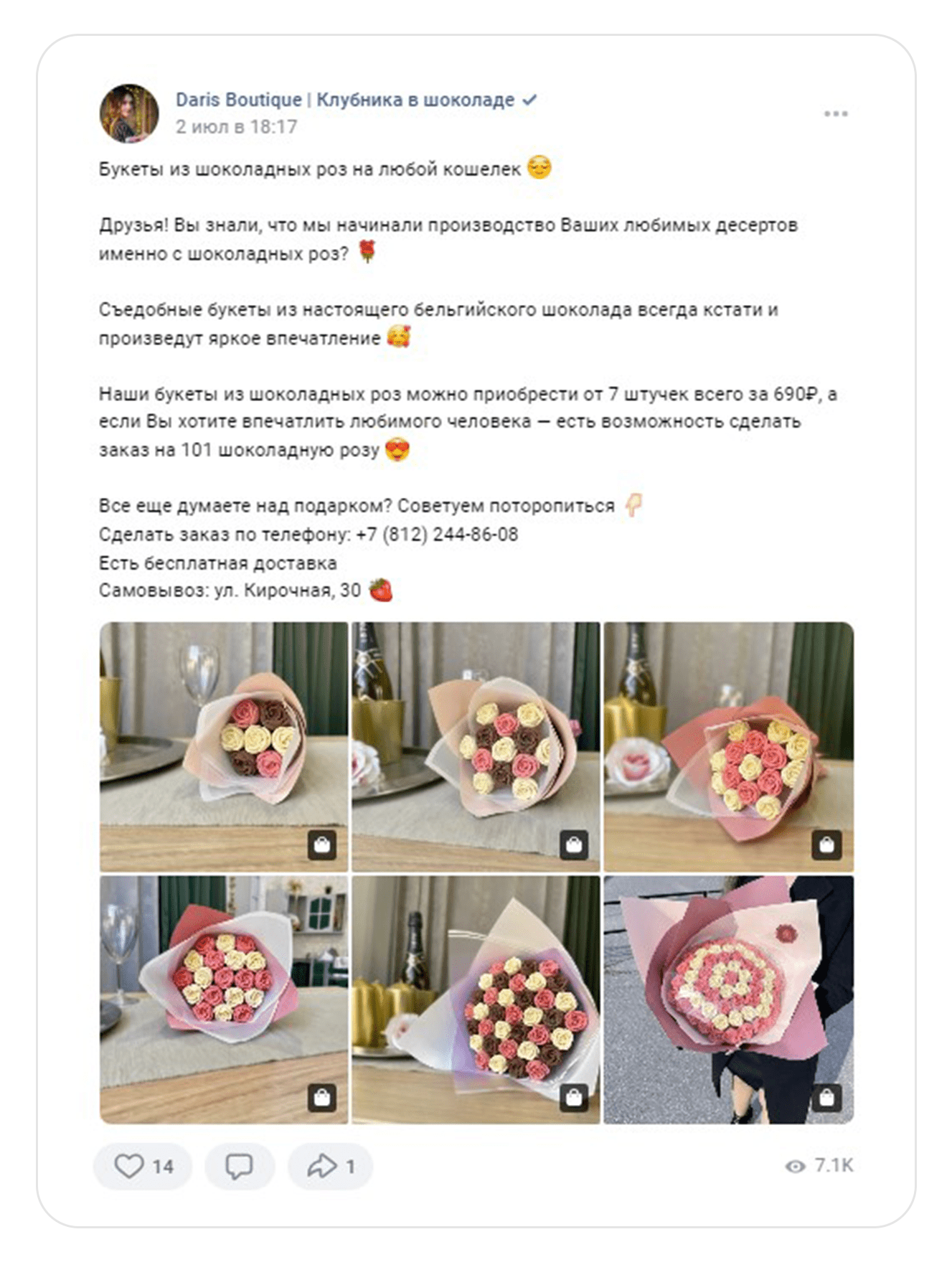This screenshot has width=952, height=1275.
Task: Share the post with arrow icon
Action: tap(330, 1166)
